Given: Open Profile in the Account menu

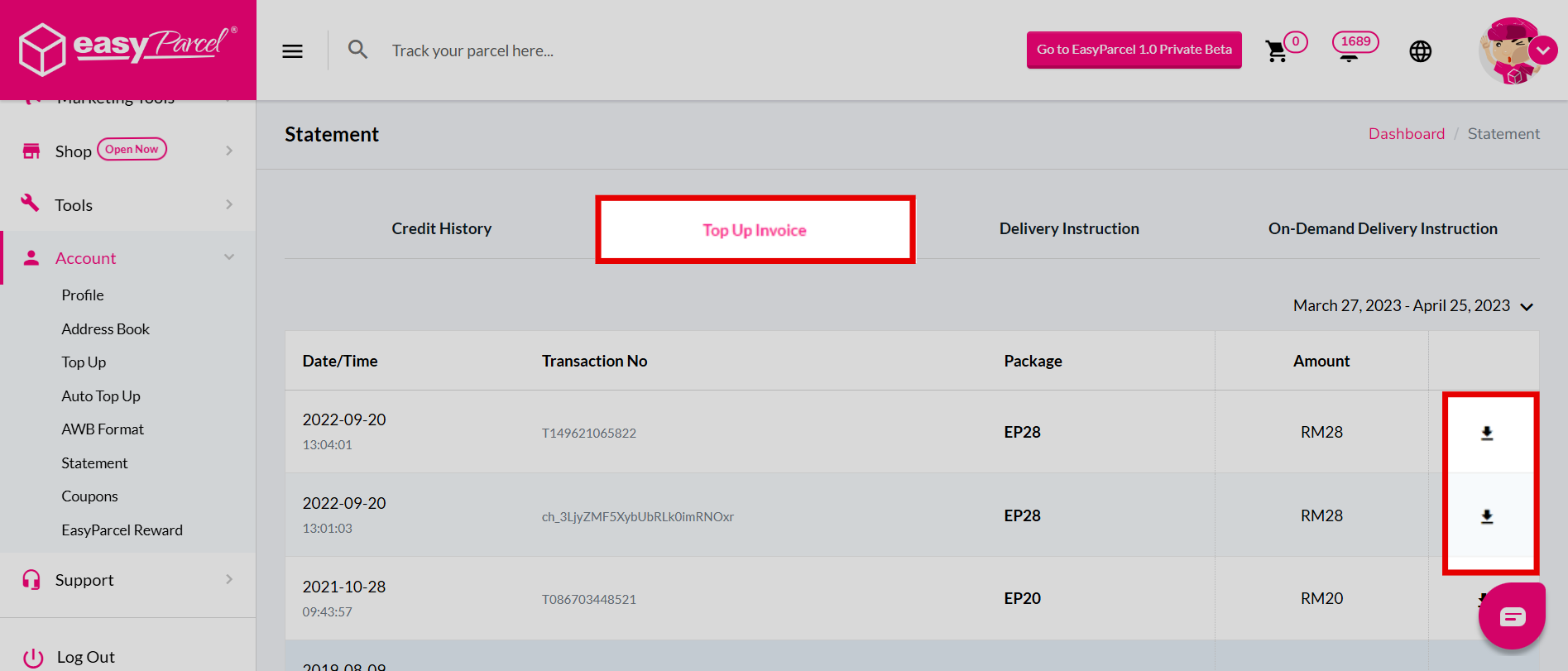Looking at the screenshot, I should pyautogui.click(x=83, y=295).
